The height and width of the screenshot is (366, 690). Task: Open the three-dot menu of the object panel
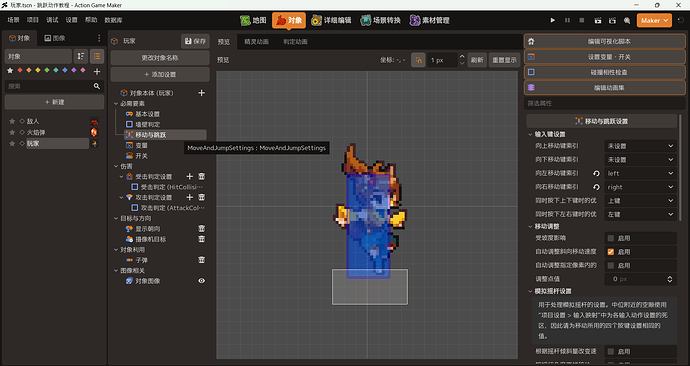click(x=99, y=38)
